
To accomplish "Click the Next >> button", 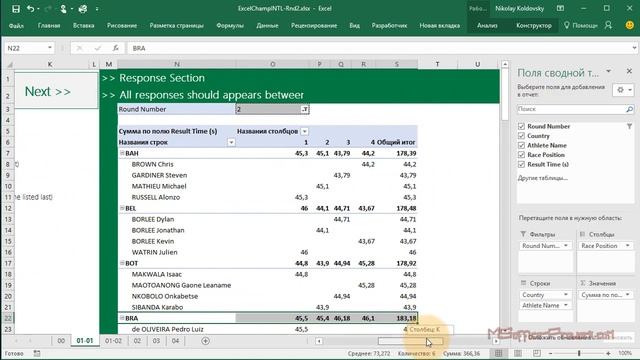I will pos(48,91).
